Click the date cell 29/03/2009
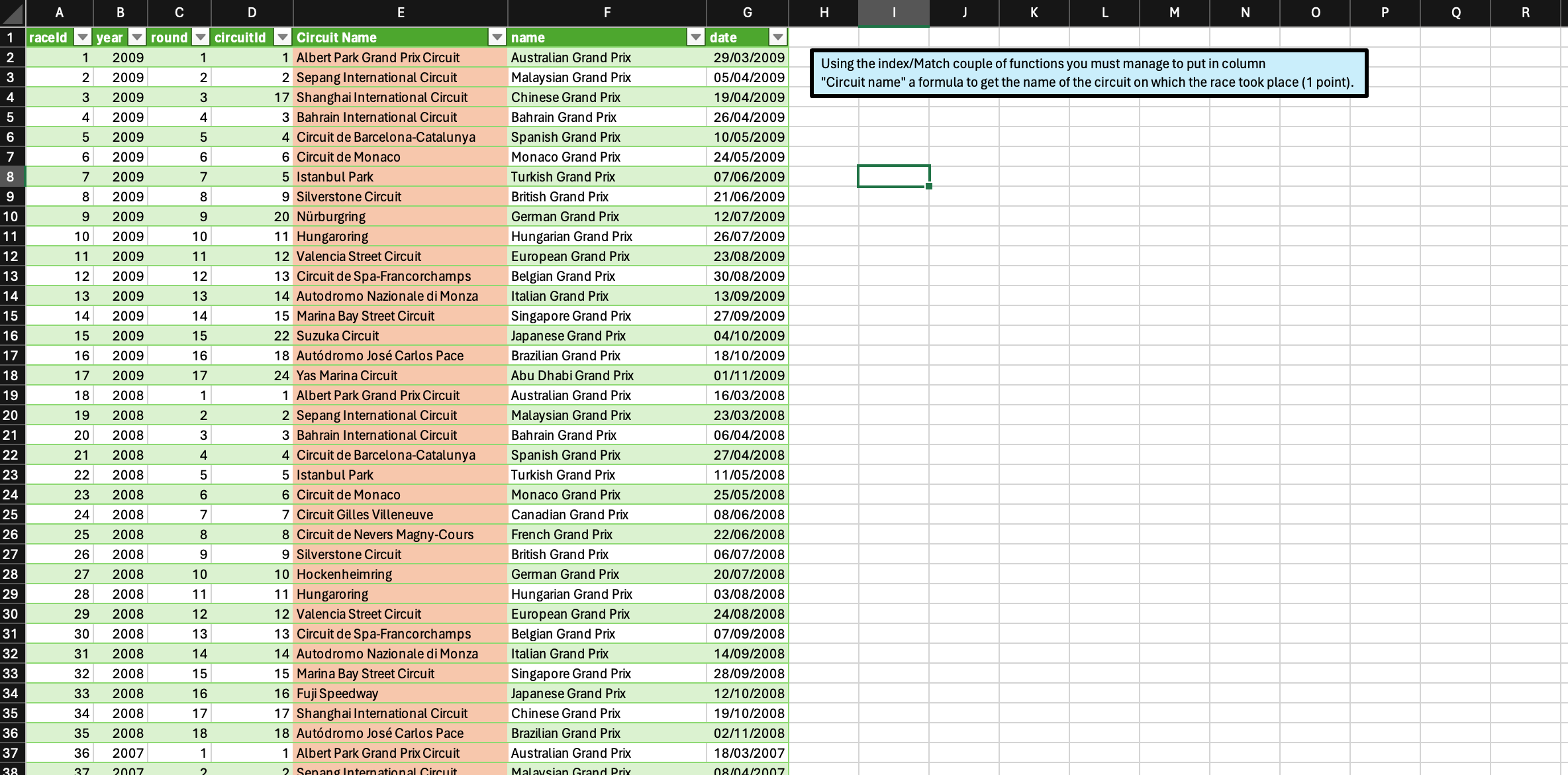 [x=748, y=58]
